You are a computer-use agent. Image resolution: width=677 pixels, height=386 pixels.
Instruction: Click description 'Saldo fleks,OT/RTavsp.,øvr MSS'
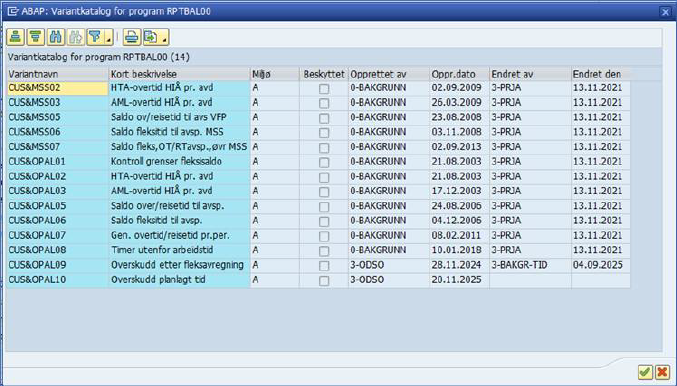coord(179,147)
